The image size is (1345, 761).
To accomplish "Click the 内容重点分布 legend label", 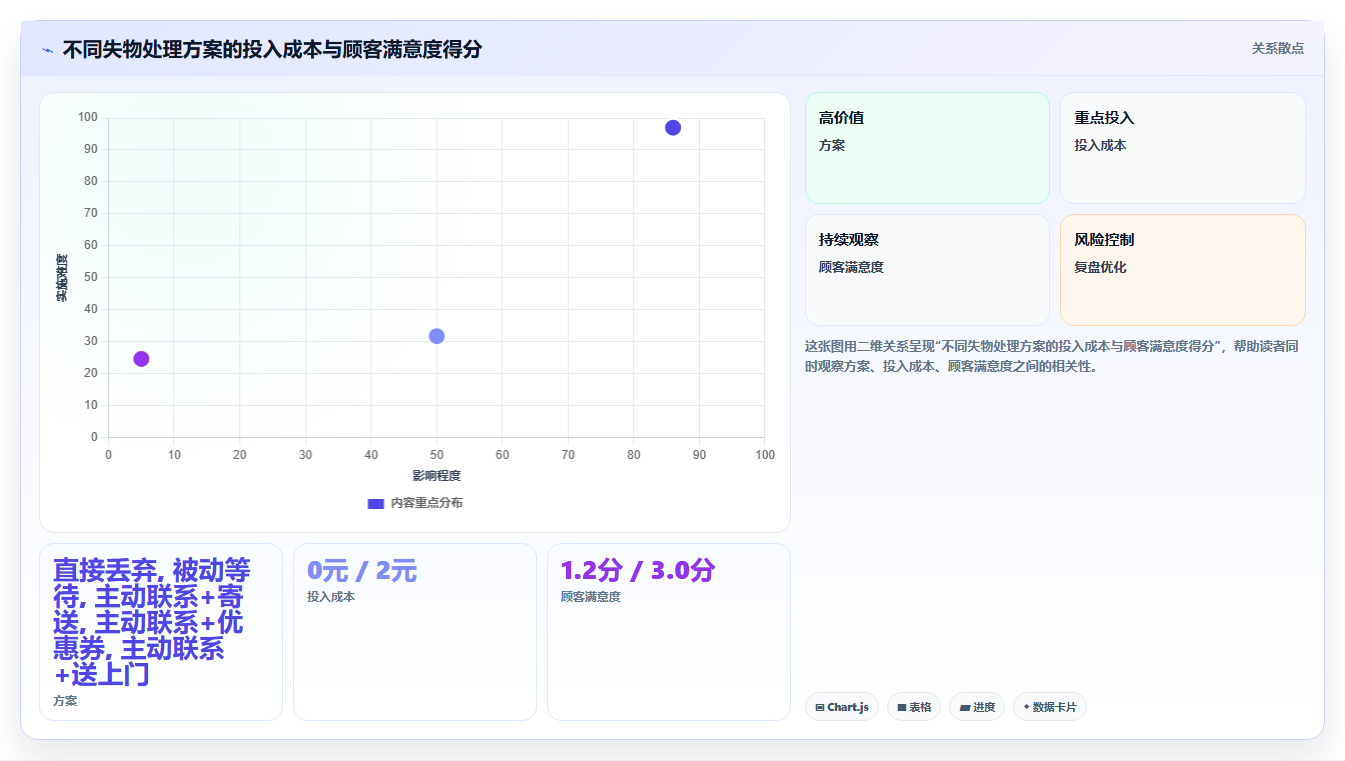I will (426, 503).
